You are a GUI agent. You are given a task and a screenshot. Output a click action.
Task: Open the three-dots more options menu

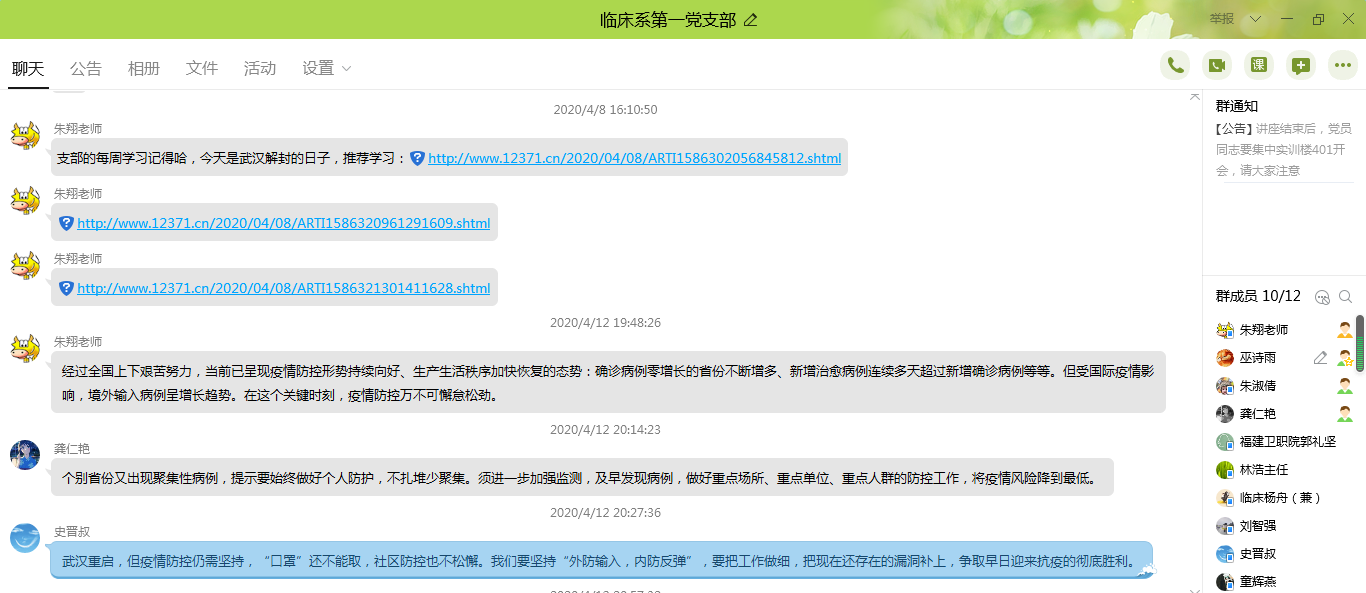[1343, 66]
